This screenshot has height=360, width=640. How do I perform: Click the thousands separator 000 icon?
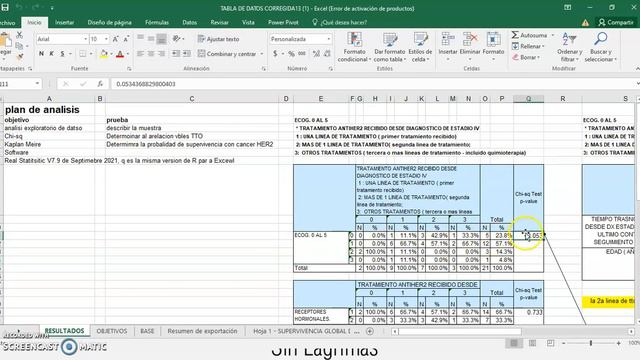coord(302,54)
